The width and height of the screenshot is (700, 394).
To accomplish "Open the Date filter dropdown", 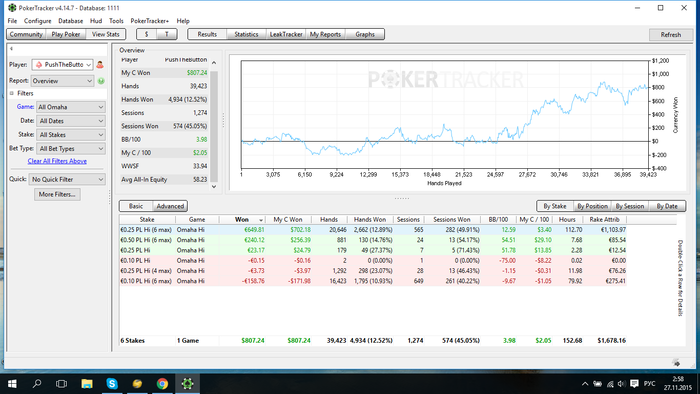I will coord(71,121).
